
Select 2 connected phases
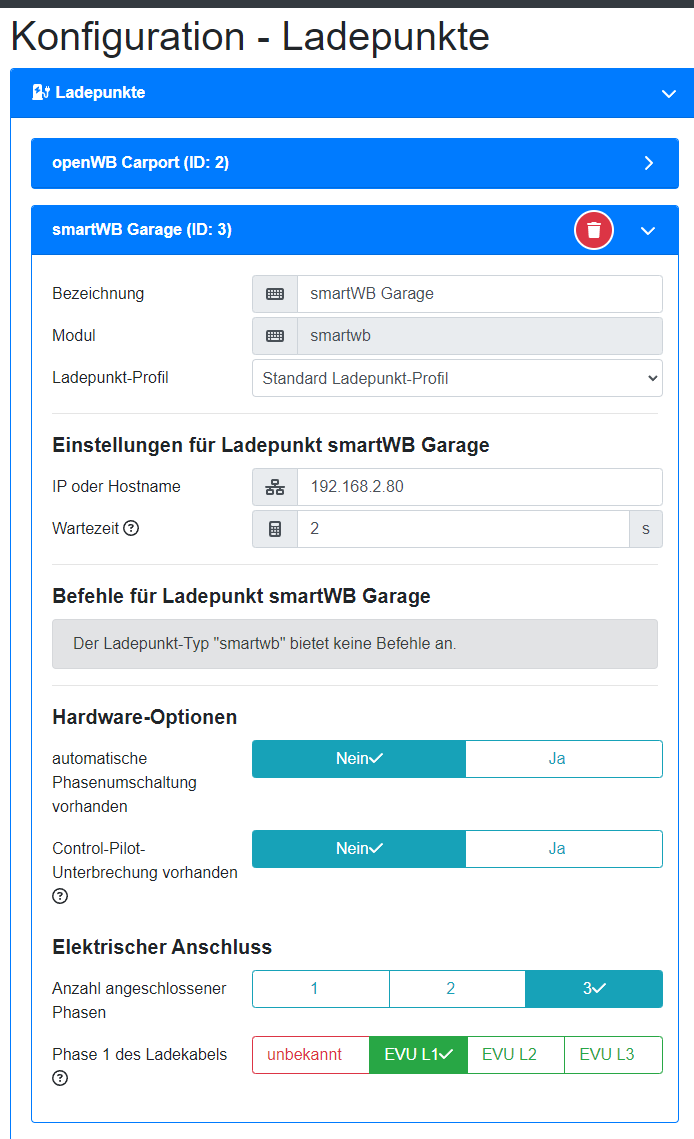pos(457,989)
